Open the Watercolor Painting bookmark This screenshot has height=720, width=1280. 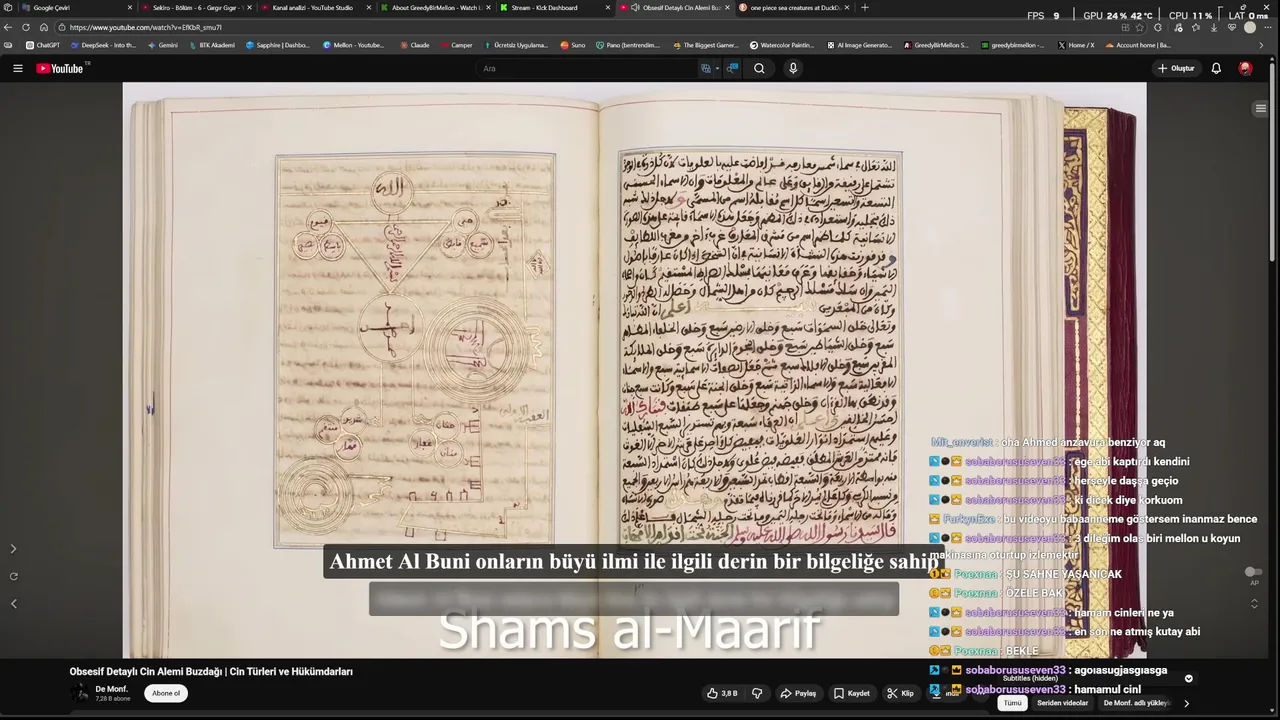(x=781, y=45)
